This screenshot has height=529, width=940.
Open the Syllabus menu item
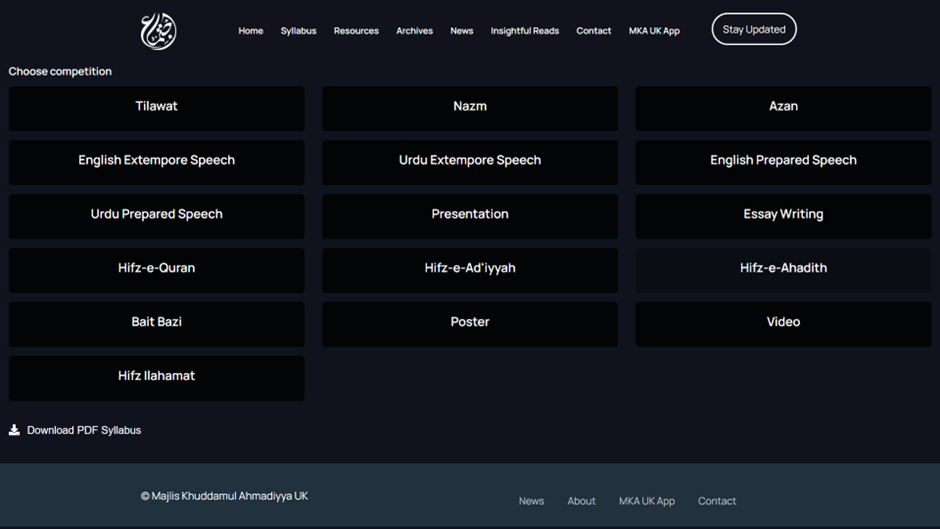pyautogui.click(x=298, y=31)
